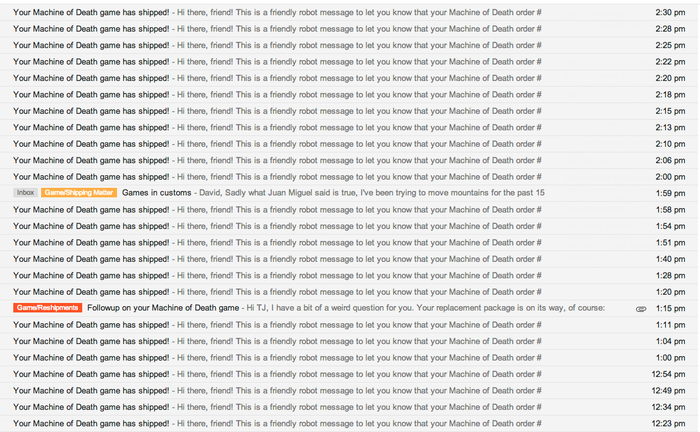Open the shipped email received at 1:20 pm
Image resolution: width=700 pixels, height=432 pixels.
coord(349,292)
